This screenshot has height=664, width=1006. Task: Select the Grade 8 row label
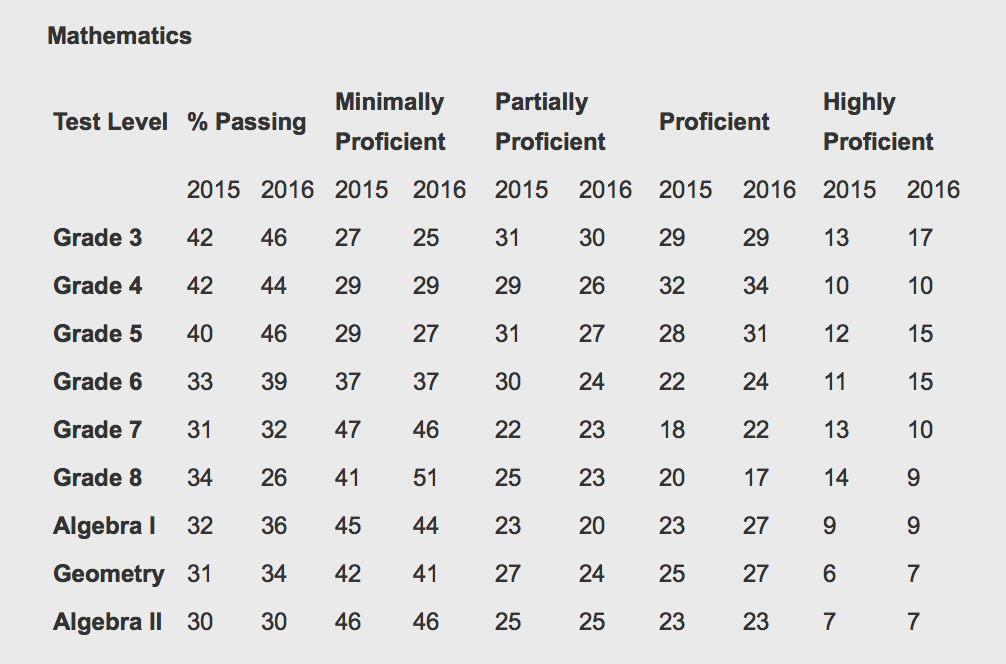(98, 477)
